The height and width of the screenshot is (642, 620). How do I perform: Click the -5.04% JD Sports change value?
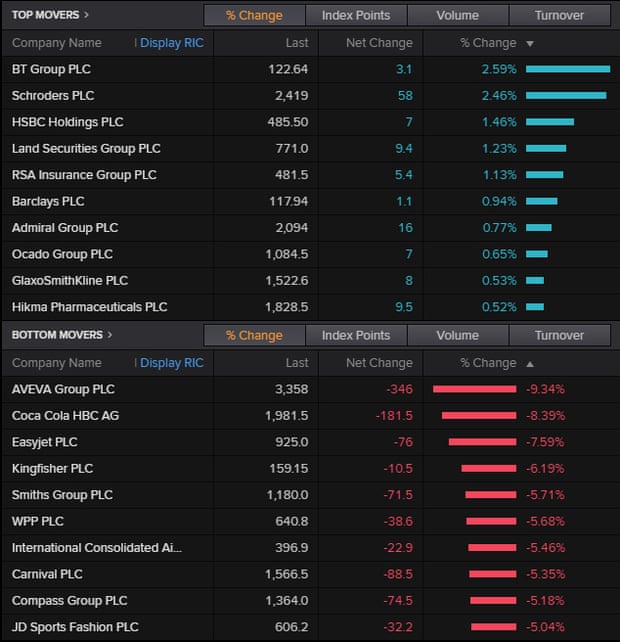pos(545,627)
